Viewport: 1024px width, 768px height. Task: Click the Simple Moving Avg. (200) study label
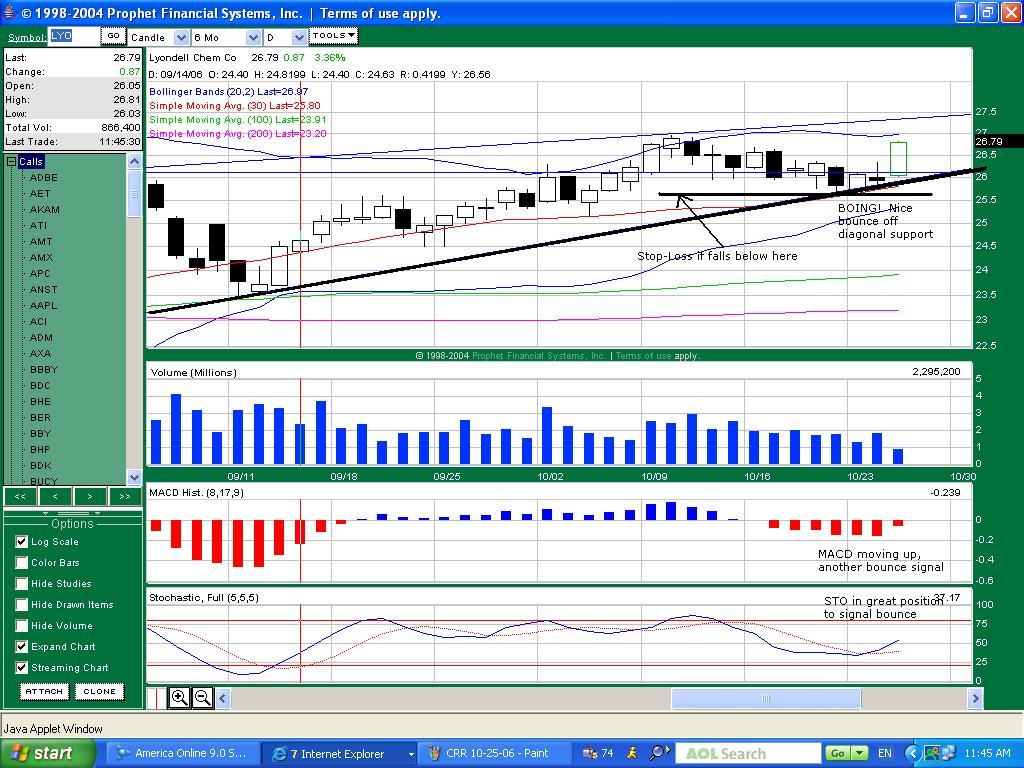point(238,134)
